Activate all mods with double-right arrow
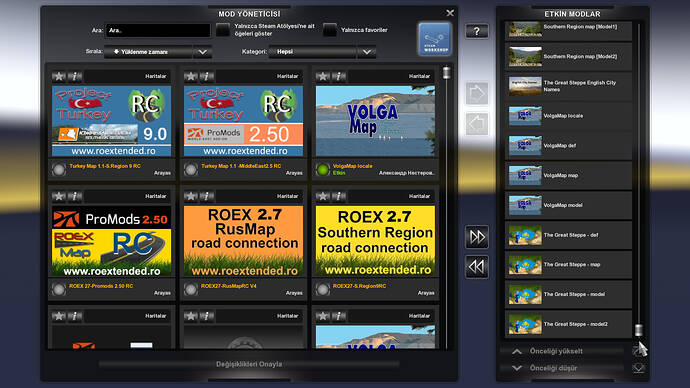Viewport: 690px width, 388px height. [x=477, y=237]
